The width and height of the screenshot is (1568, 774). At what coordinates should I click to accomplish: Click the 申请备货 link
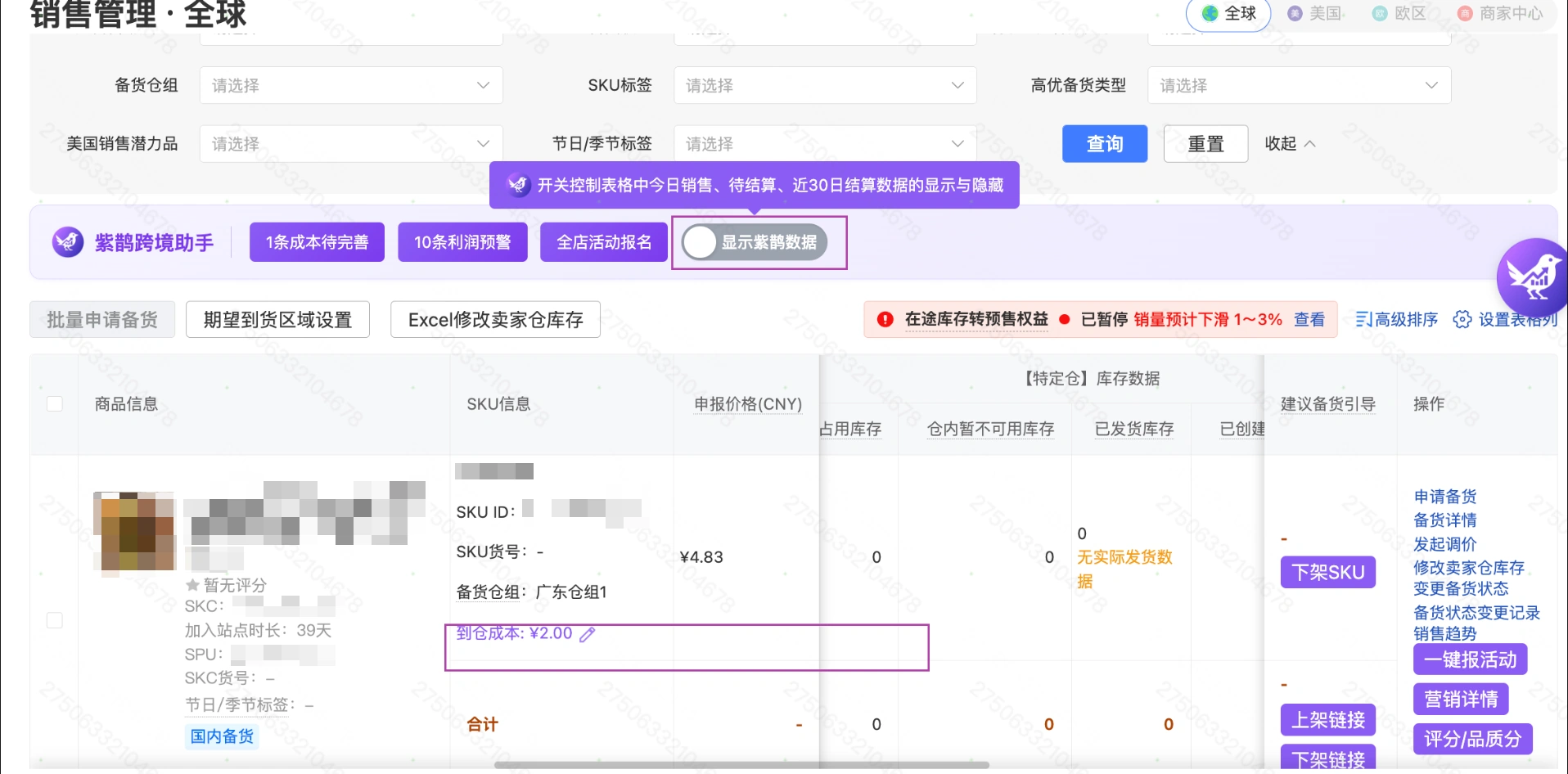coord(1445,497)
